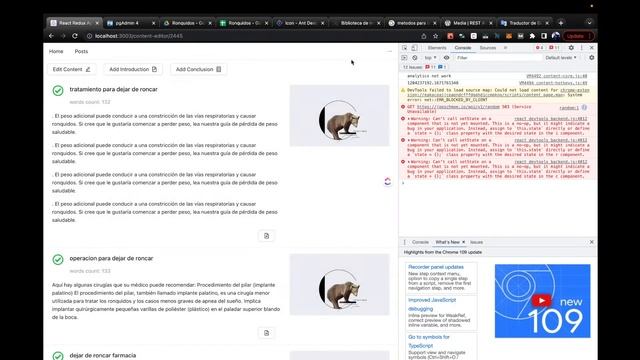Open the Home menu item

[56, 51]
